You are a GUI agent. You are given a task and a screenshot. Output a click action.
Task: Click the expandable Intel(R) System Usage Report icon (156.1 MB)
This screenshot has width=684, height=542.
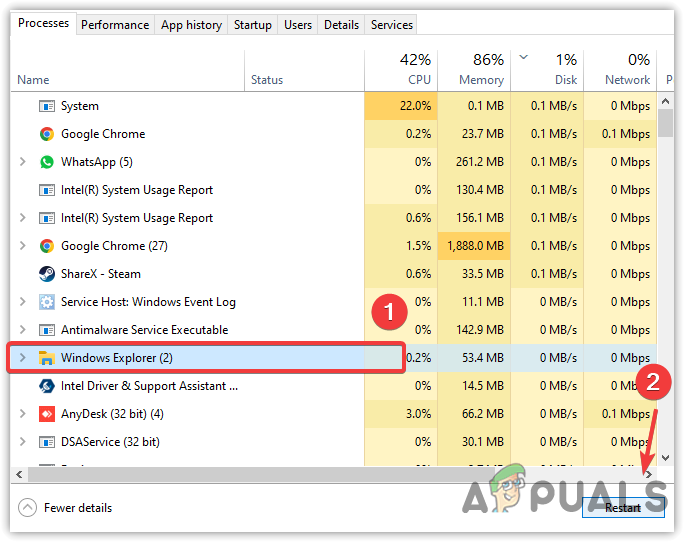(x=47, y=218)
